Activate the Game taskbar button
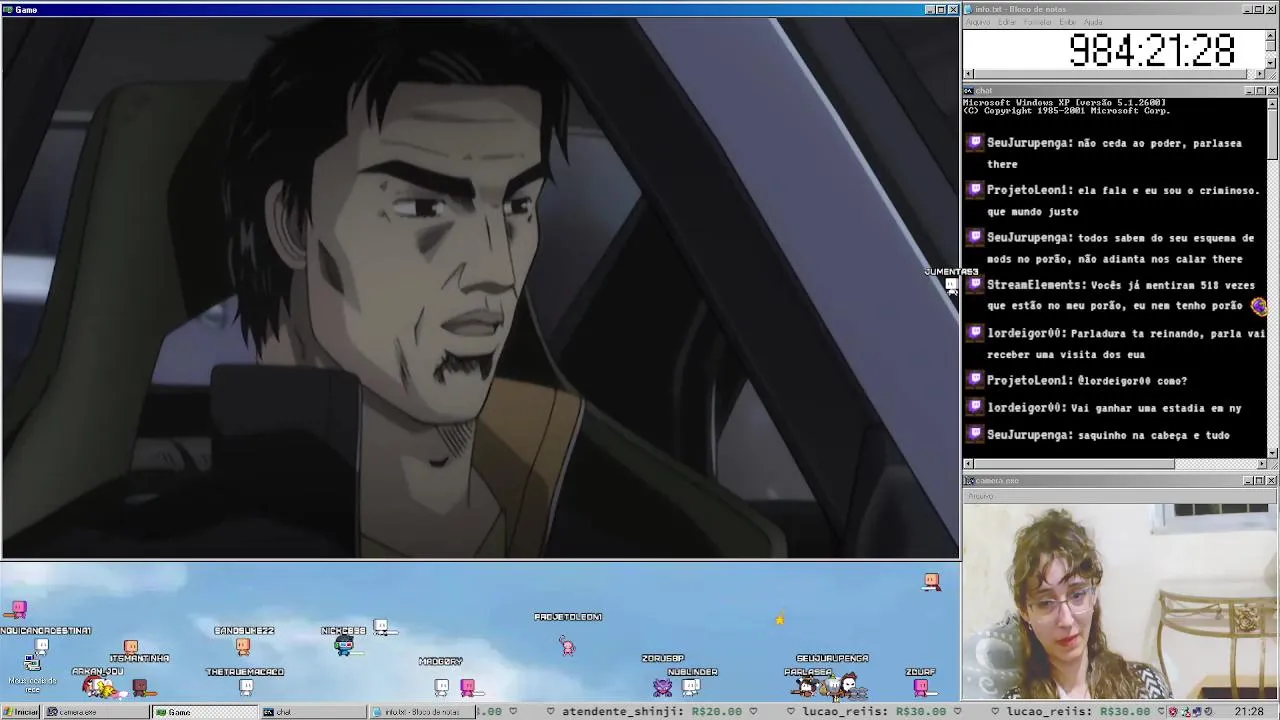Image resolution: width=1280 pixels, height=720 pixels. pyautogui.click(x=205, y=712)
